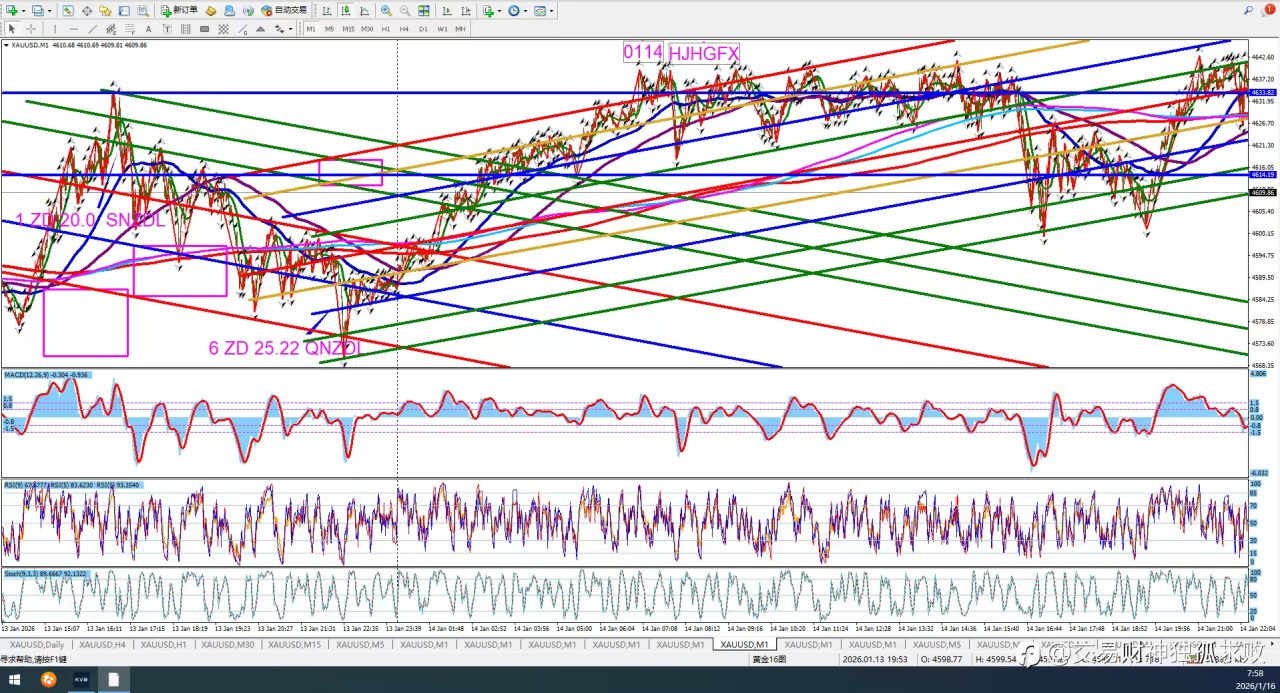Zoom out of the chart
Image resolution: width=1280 pixels, height=693 pixels.
click(405, 10)
